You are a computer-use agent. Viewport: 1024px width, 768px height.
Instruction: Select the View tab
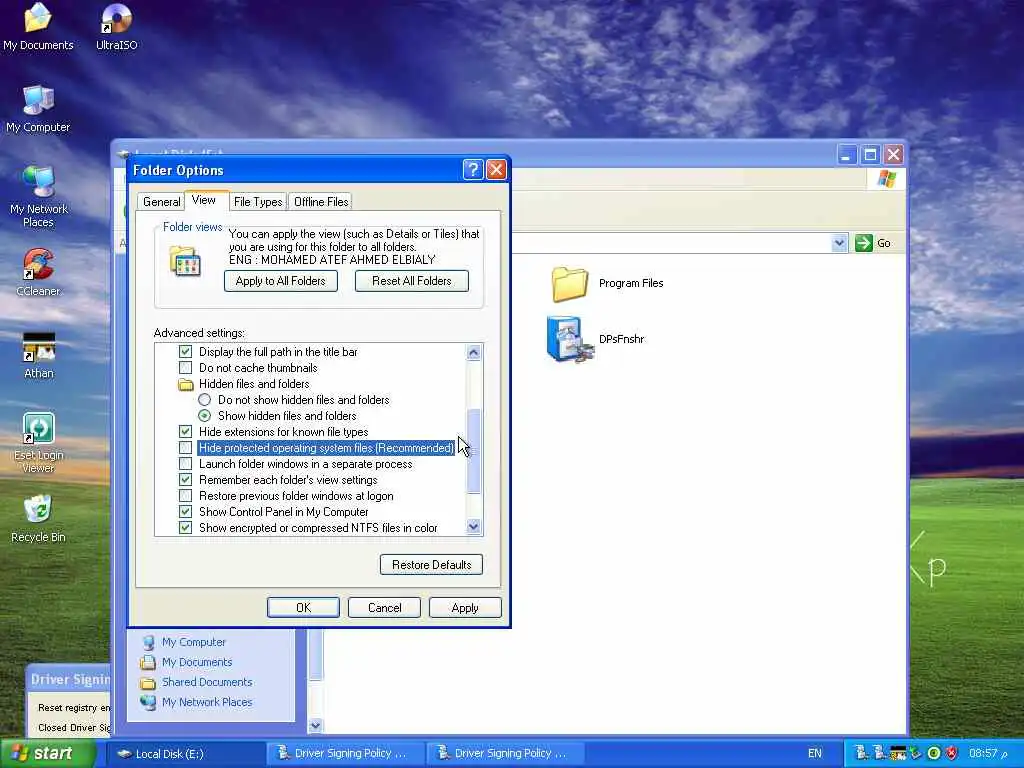point(204,200)
